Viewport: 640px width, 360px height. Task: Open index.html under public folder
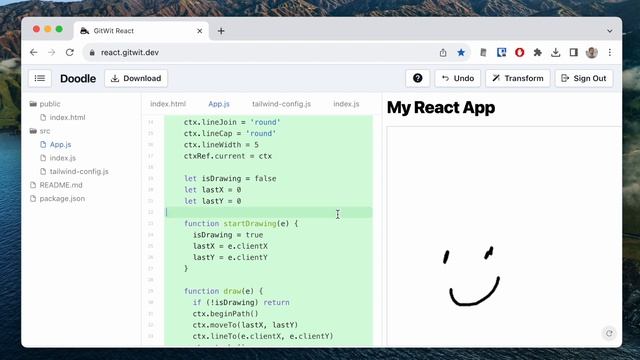click(63, 117)
